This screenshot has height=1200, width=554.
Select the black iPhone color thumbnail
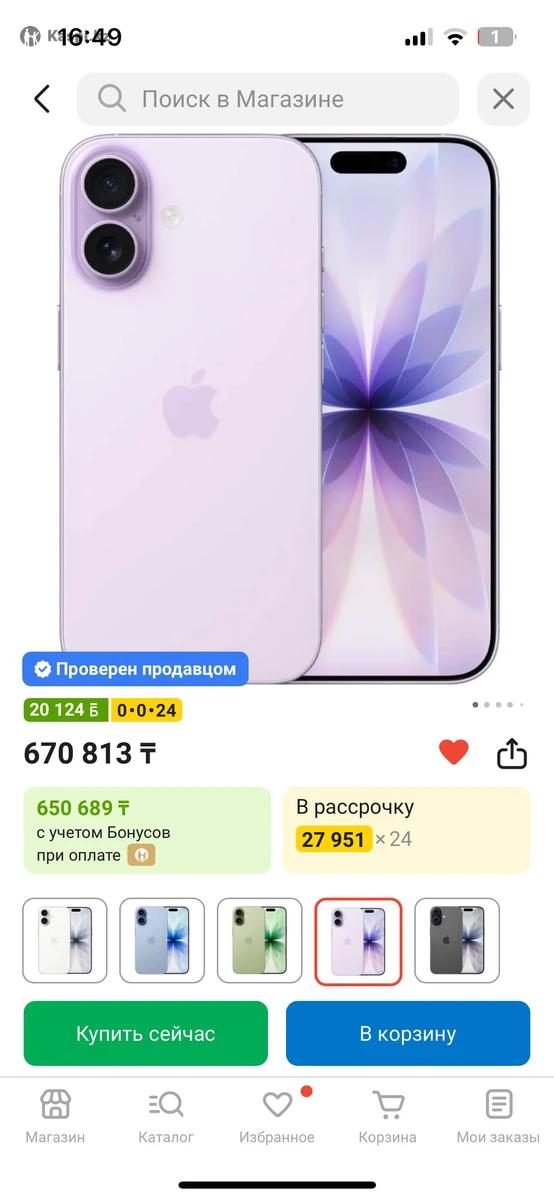point(457,941)
